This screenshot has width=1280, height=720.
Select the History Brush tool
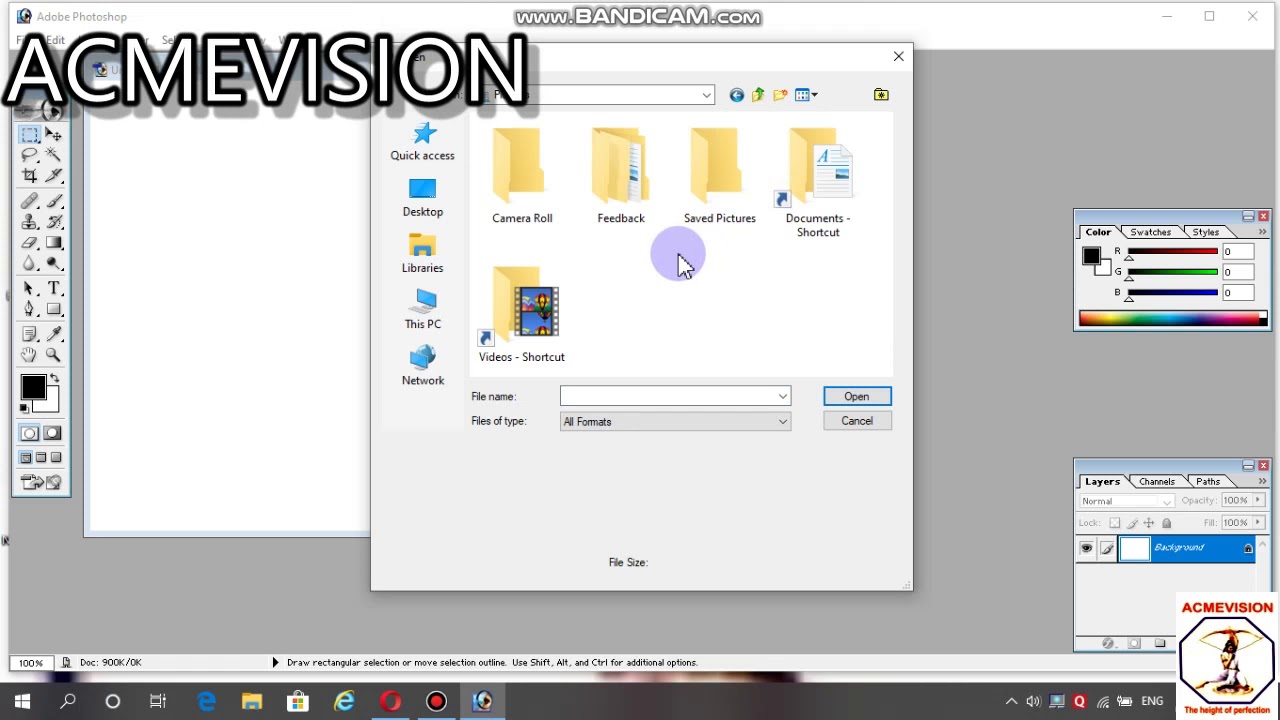point(53,222)
